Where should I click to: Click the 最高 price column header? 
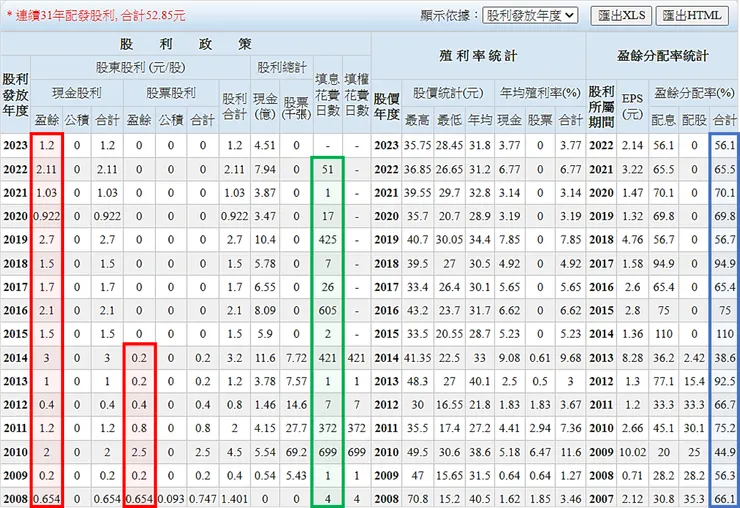418,120
